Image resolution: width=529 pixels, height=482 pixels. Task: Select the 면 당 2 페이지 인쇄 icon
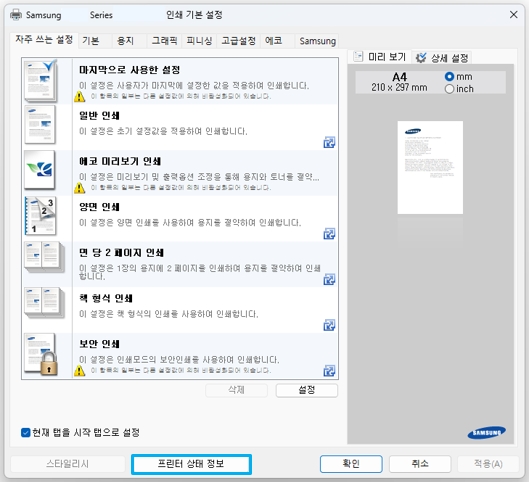(x=44, y=257)
